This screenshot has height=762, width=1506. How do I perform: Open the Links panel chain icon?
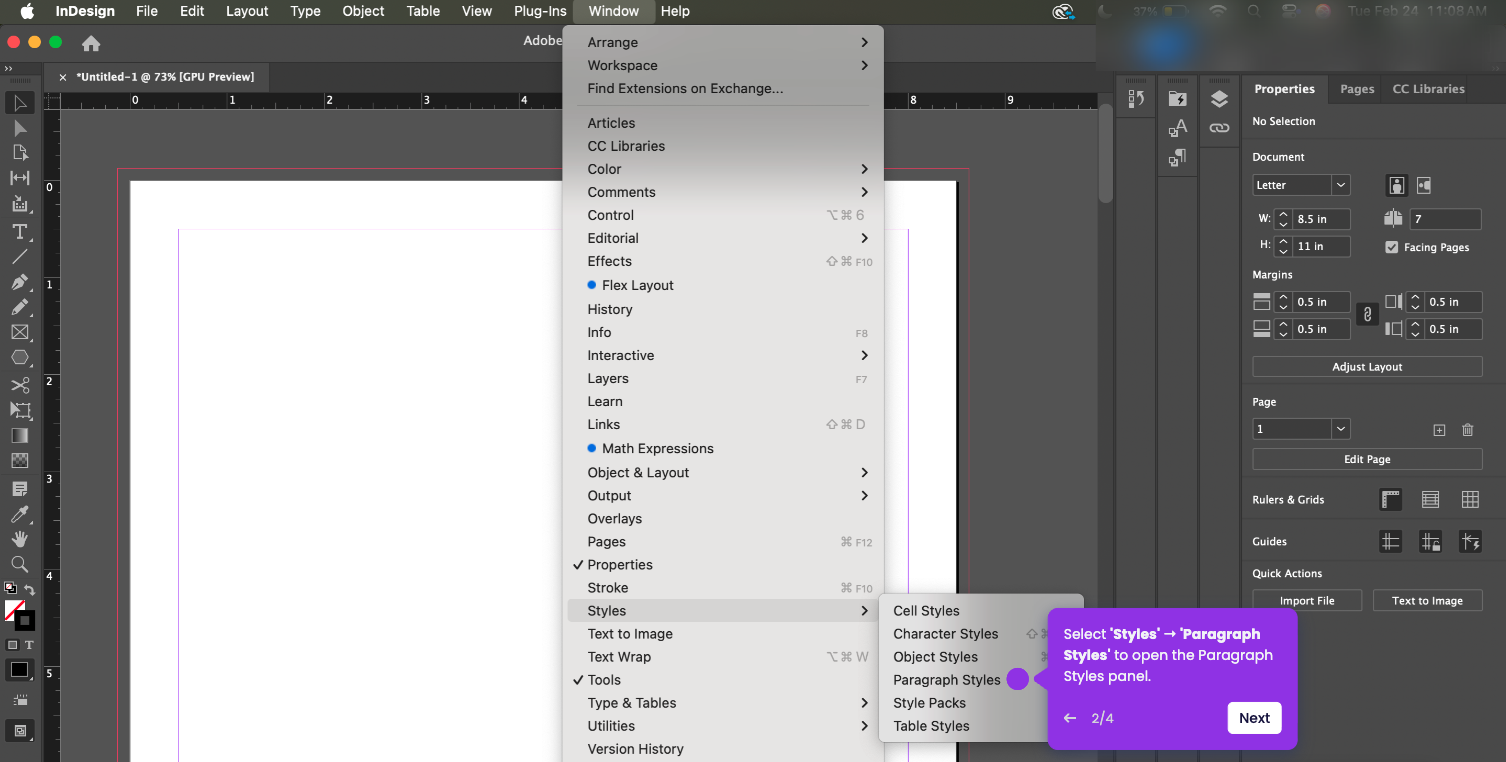pos(1219,128)
